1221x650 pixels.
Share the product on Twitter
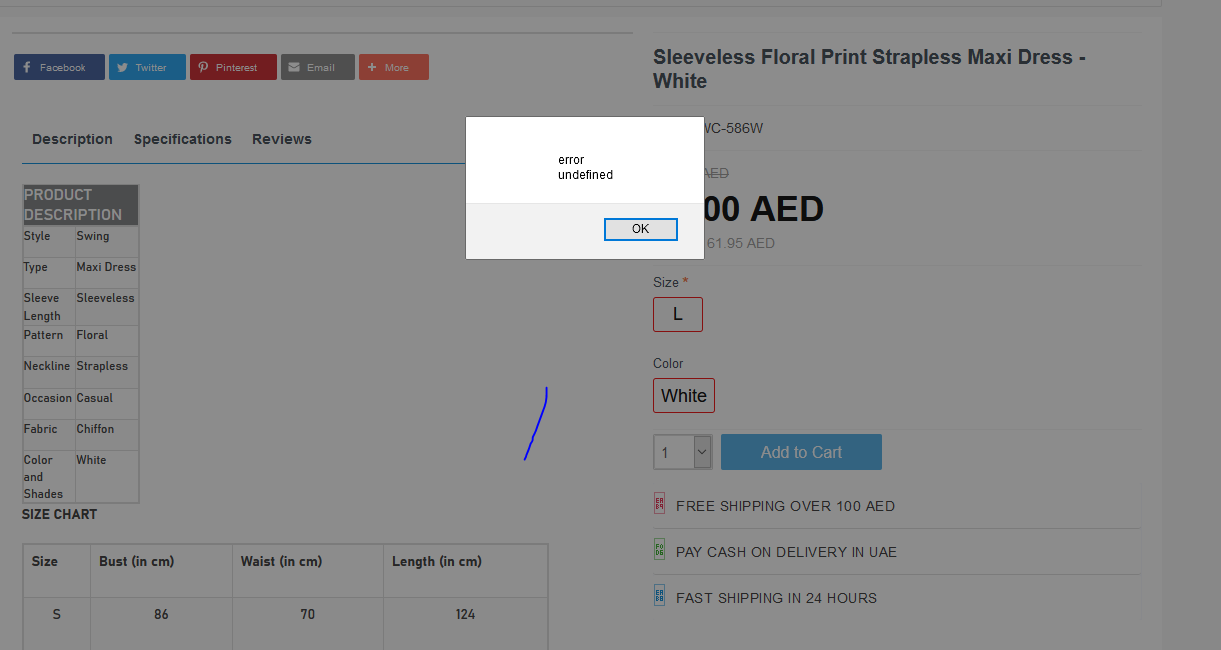click(147, 67)
